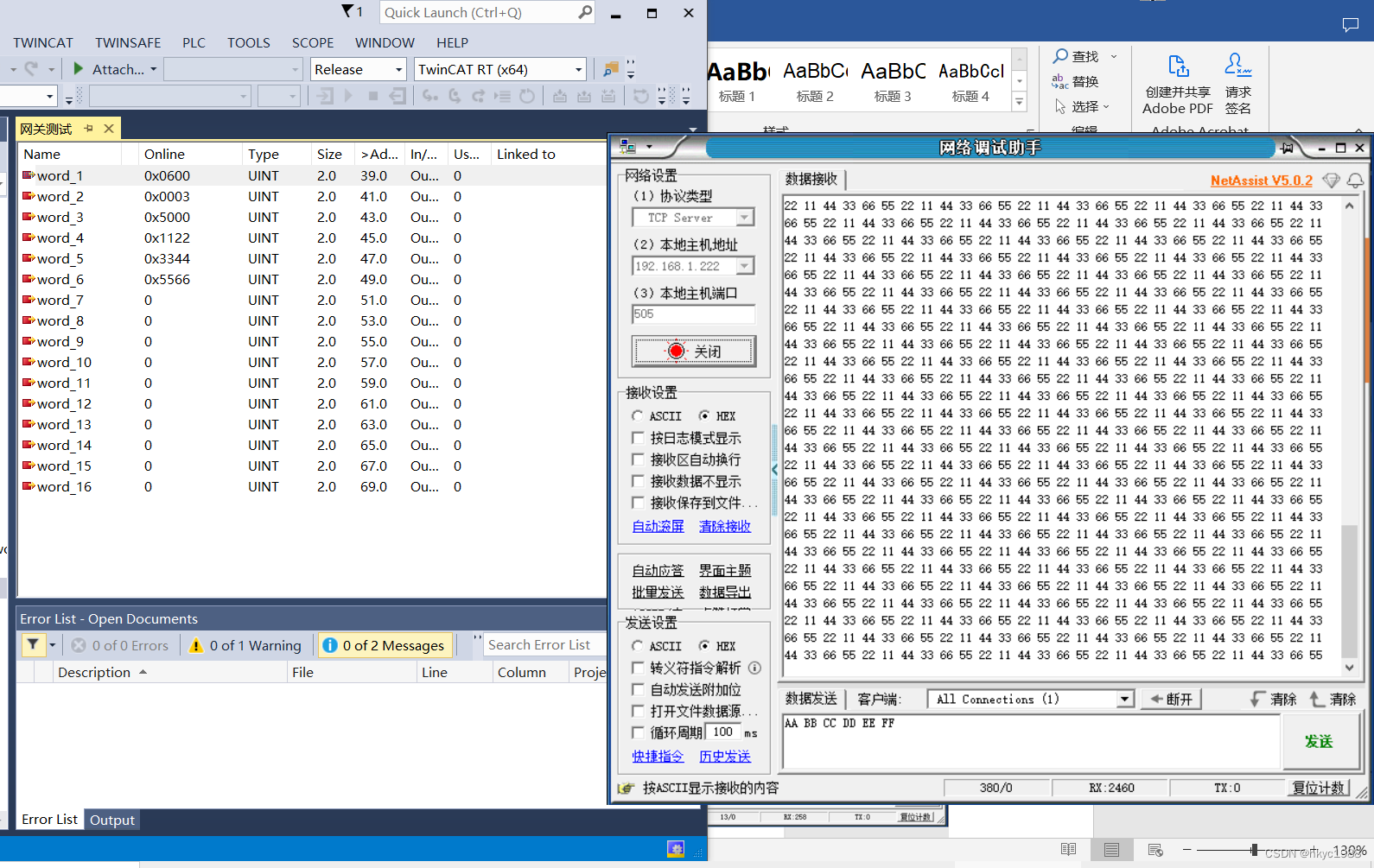Close the 网关测试 tab
The height and width of the screenshot is (868, 1374).
[x=109, y=129]
